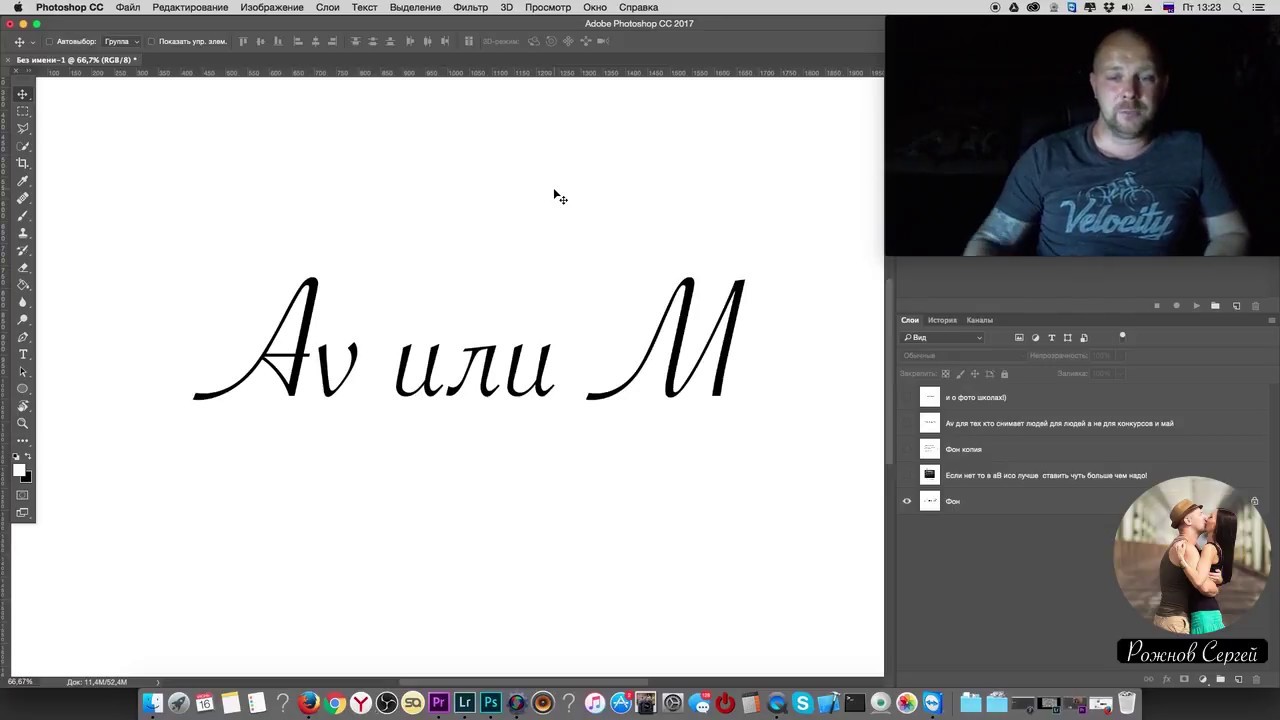Lock transparent pixels of the layer
The height and width of the screenshot is (720, 1280).
[x=945, y=374]
